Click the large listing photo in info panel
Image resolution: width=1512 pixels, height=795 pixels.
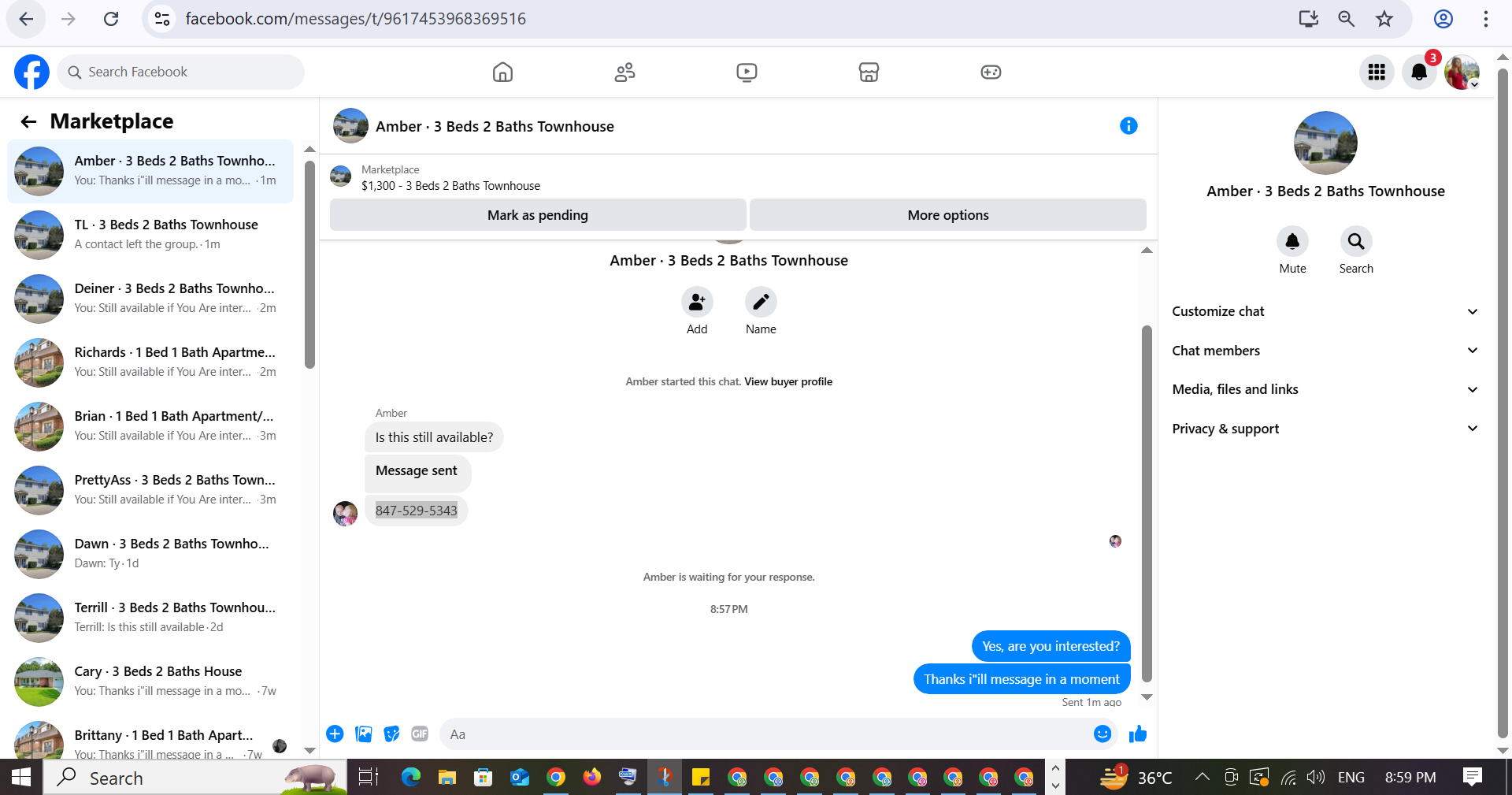tap(1325, 143)
